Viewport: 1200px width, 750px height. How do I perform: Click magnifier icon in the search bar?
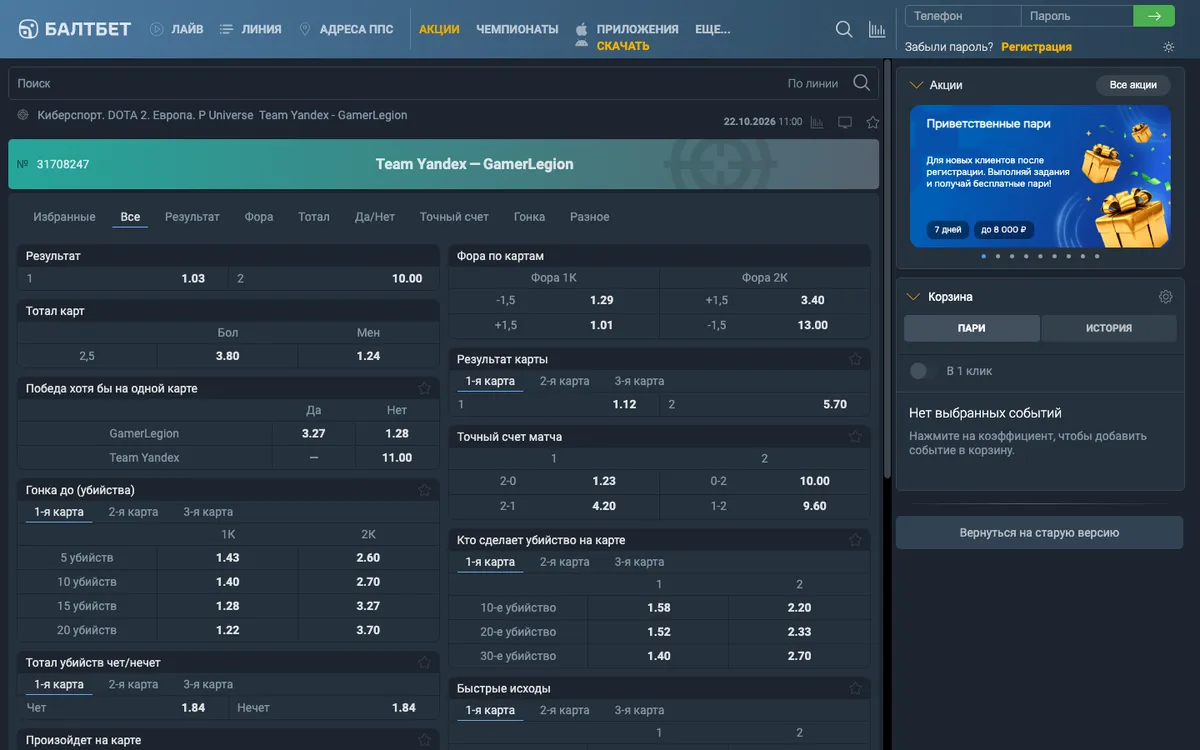coord(861,83)
